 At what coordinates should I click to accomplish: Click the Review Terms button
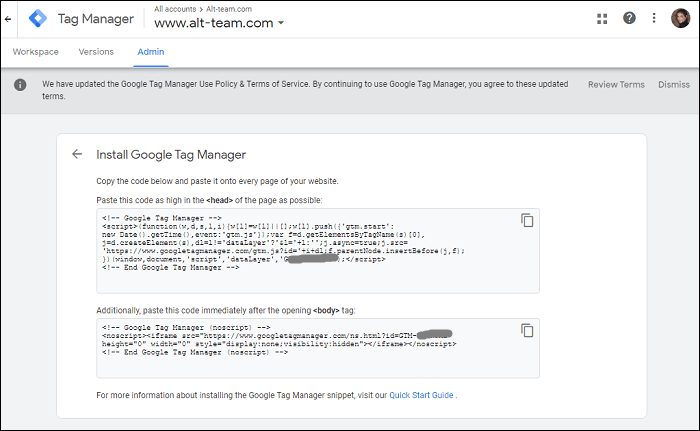[616, 84]
